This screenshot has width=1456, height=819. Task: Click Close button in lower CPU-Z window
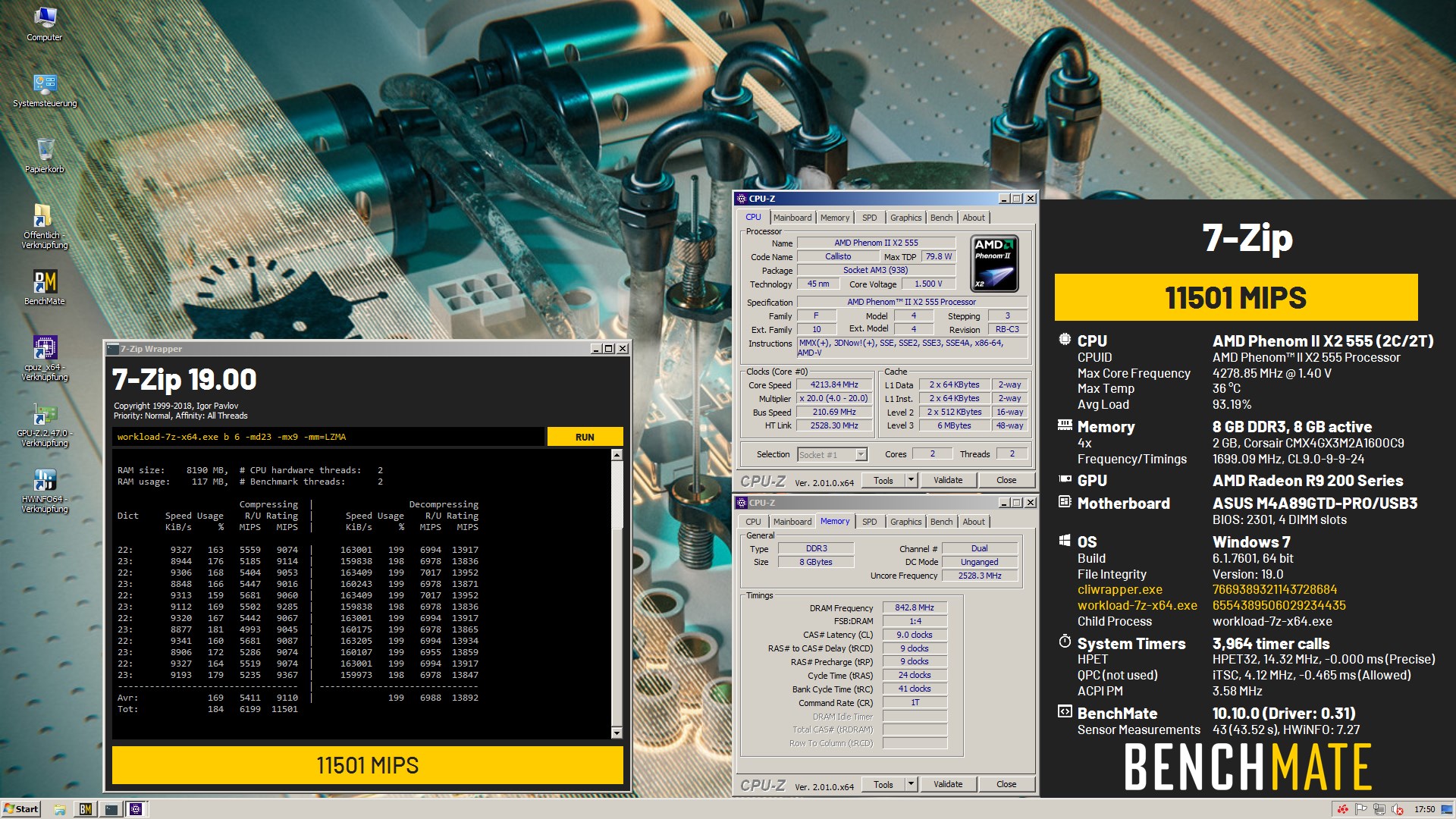(1006, 784)
